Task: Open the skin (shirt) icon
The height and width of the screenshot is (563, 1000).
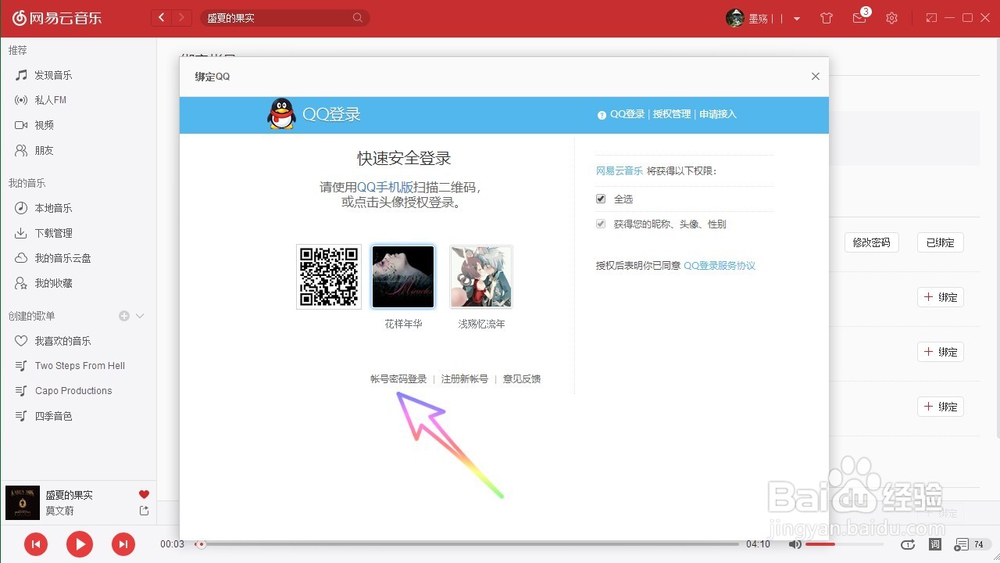Action: pos(827,18)
